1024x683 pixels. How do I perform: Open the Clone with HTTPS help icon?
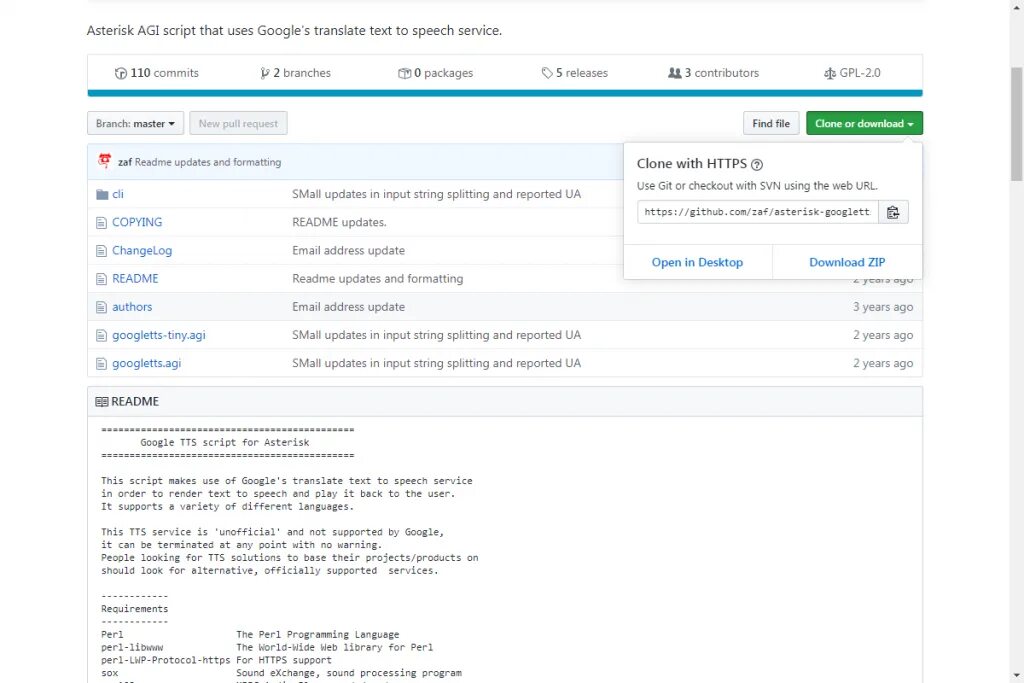coord(757,165)
